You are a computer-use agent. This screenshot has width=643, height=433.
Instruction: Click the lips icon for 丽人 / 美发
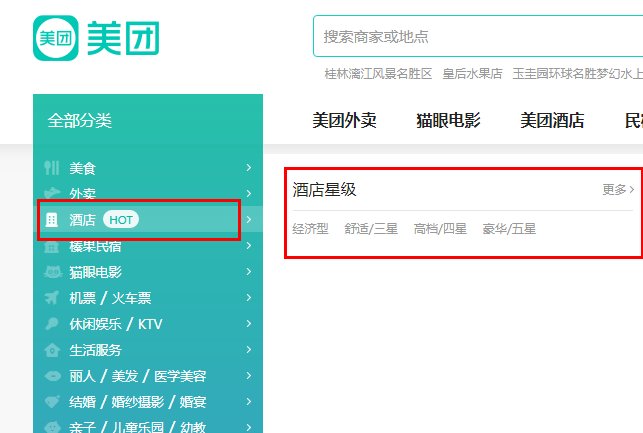click(52, 376)
